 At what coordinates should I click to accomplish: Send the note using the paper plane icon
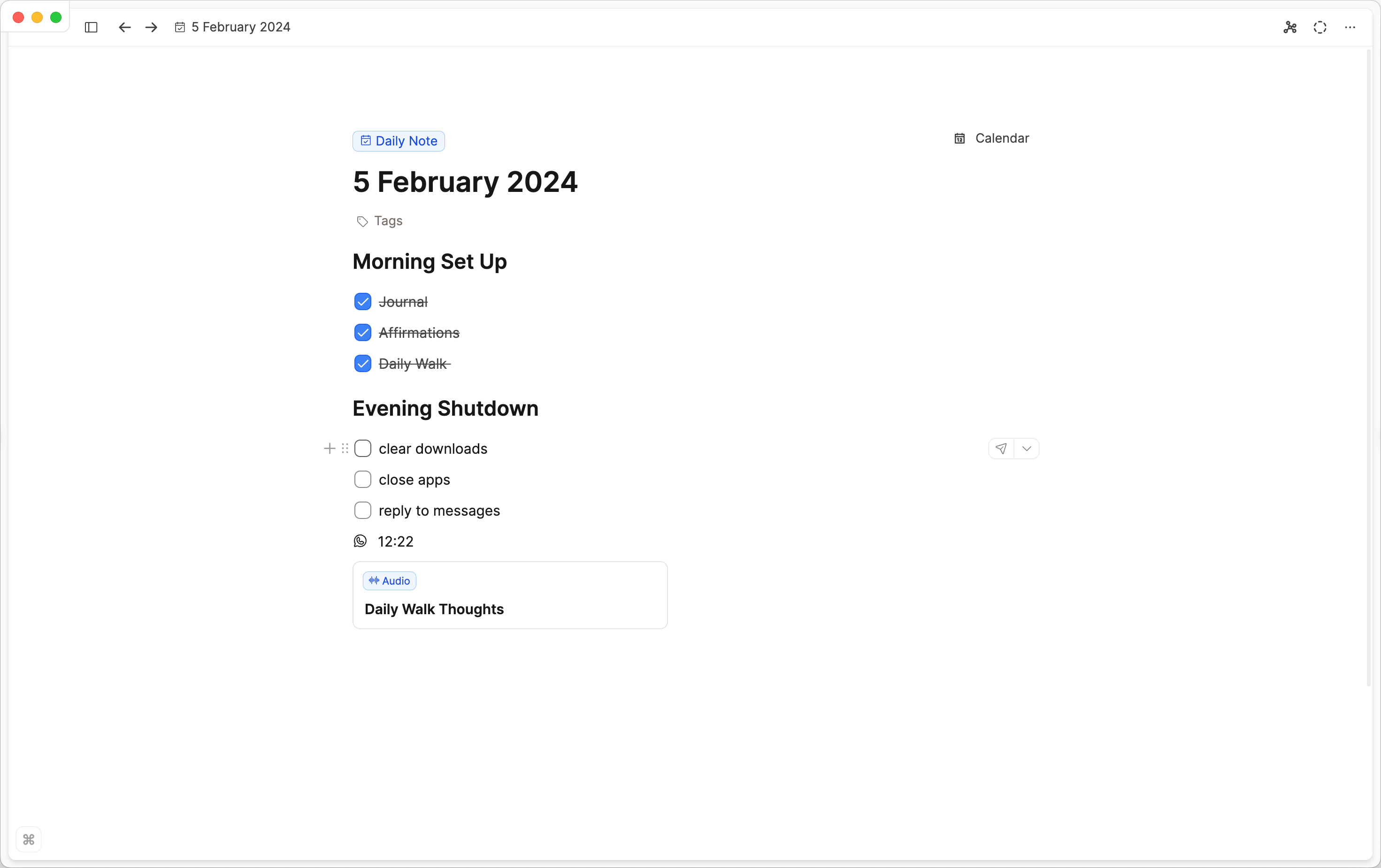(x=1001, y=449)
